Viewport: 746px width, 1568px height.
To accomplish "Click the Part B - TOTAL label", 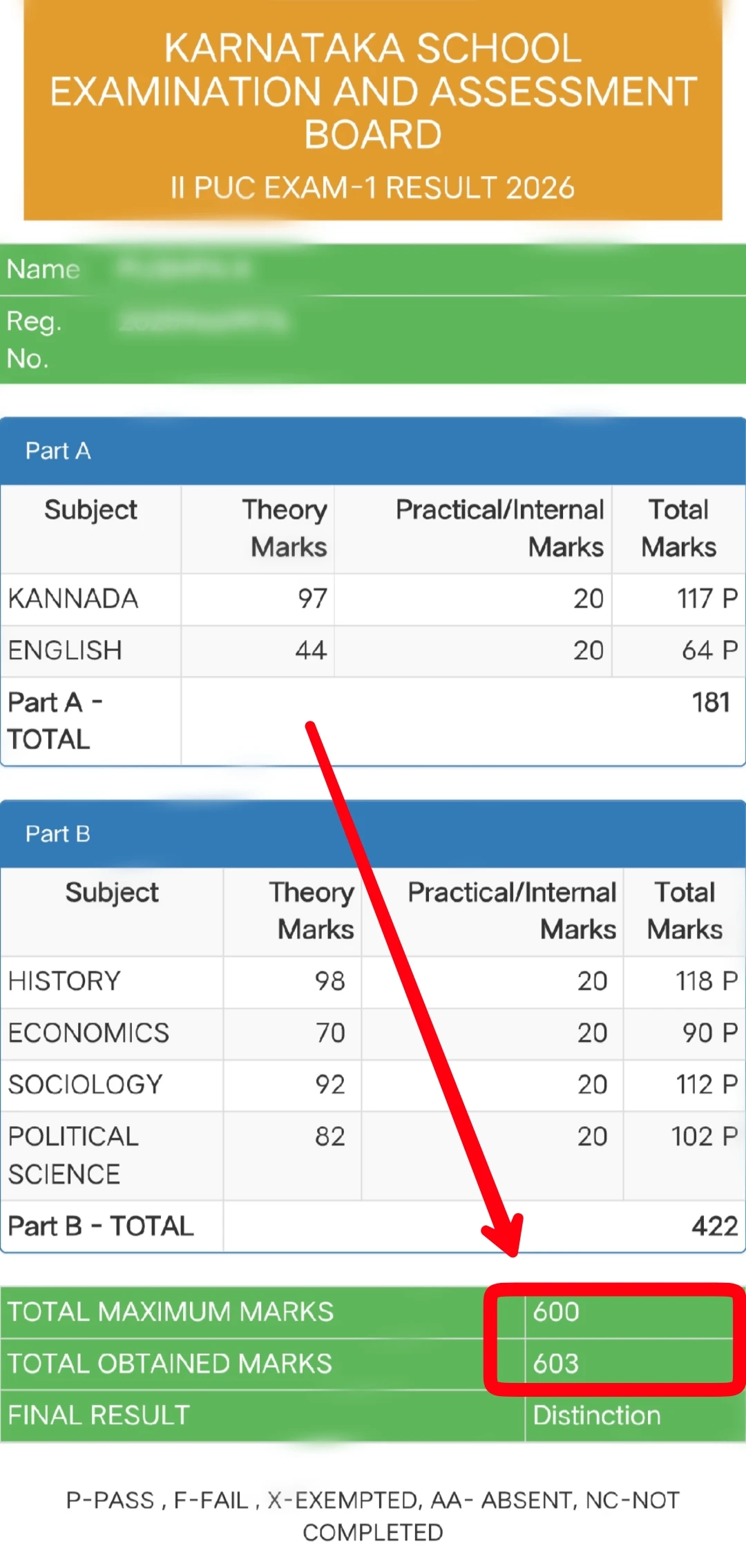I will (x=101, y=1226).
